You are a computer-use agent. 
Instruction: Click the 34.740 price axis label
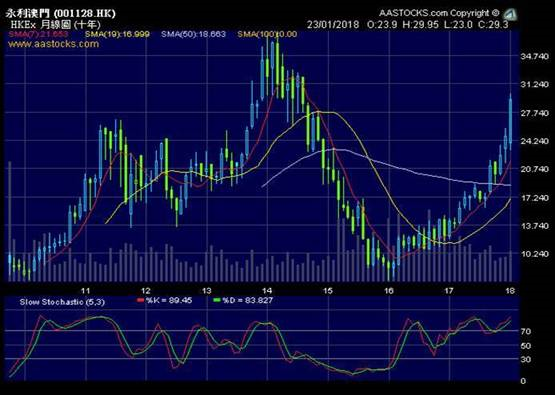534,56
